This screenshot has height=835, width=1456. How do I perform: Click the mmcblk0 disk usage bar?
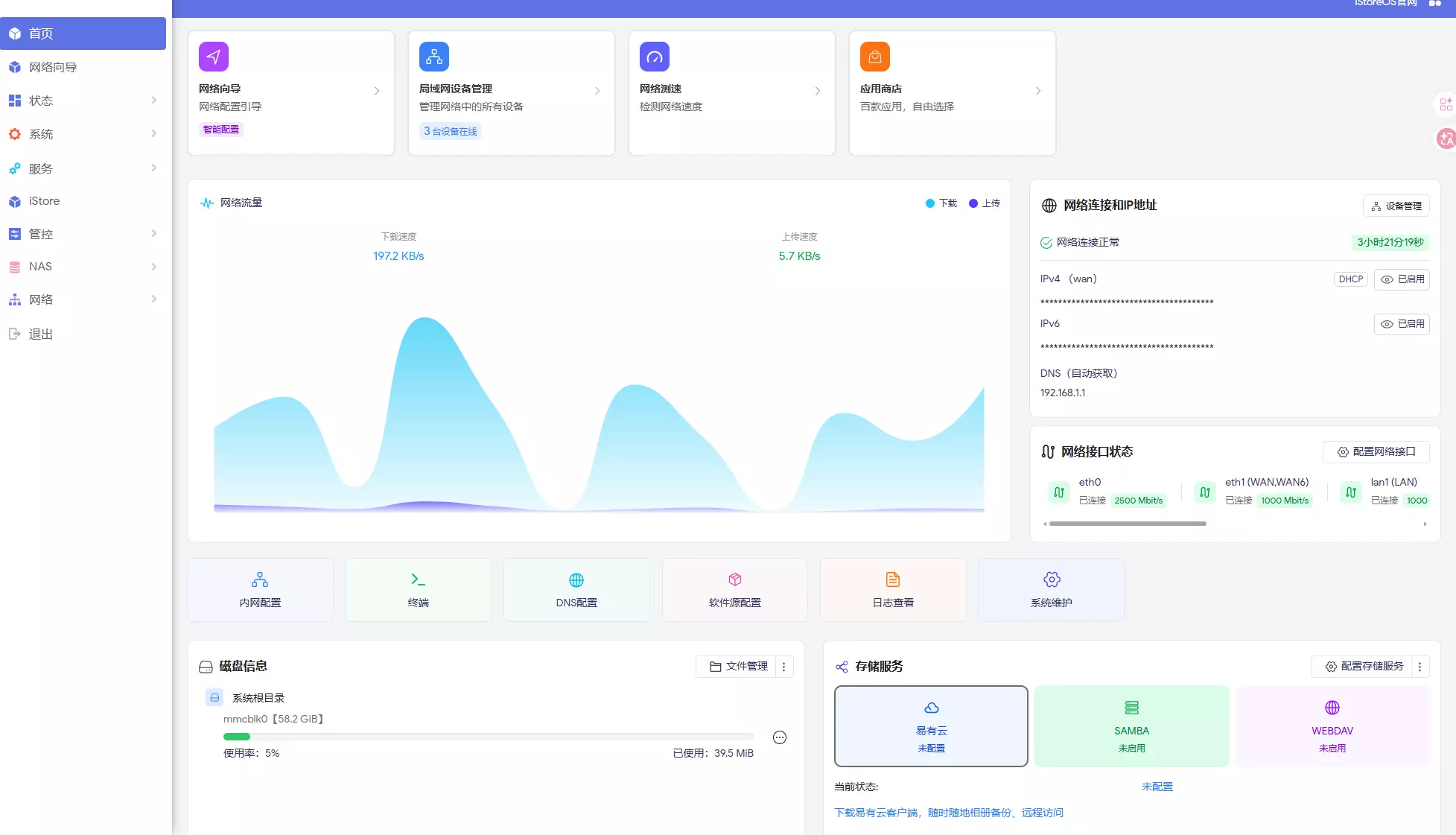tap(488, 737)
